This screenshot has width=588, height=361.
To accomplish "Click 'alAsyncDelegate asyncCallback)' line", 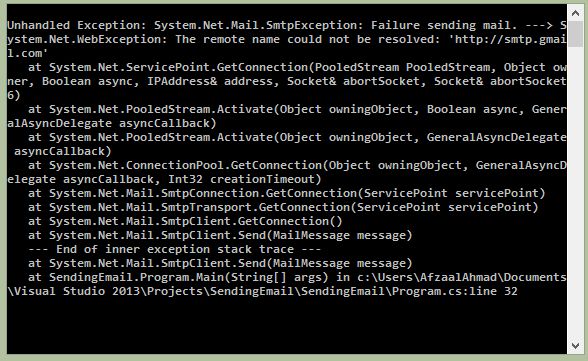I will coord(112,123).
